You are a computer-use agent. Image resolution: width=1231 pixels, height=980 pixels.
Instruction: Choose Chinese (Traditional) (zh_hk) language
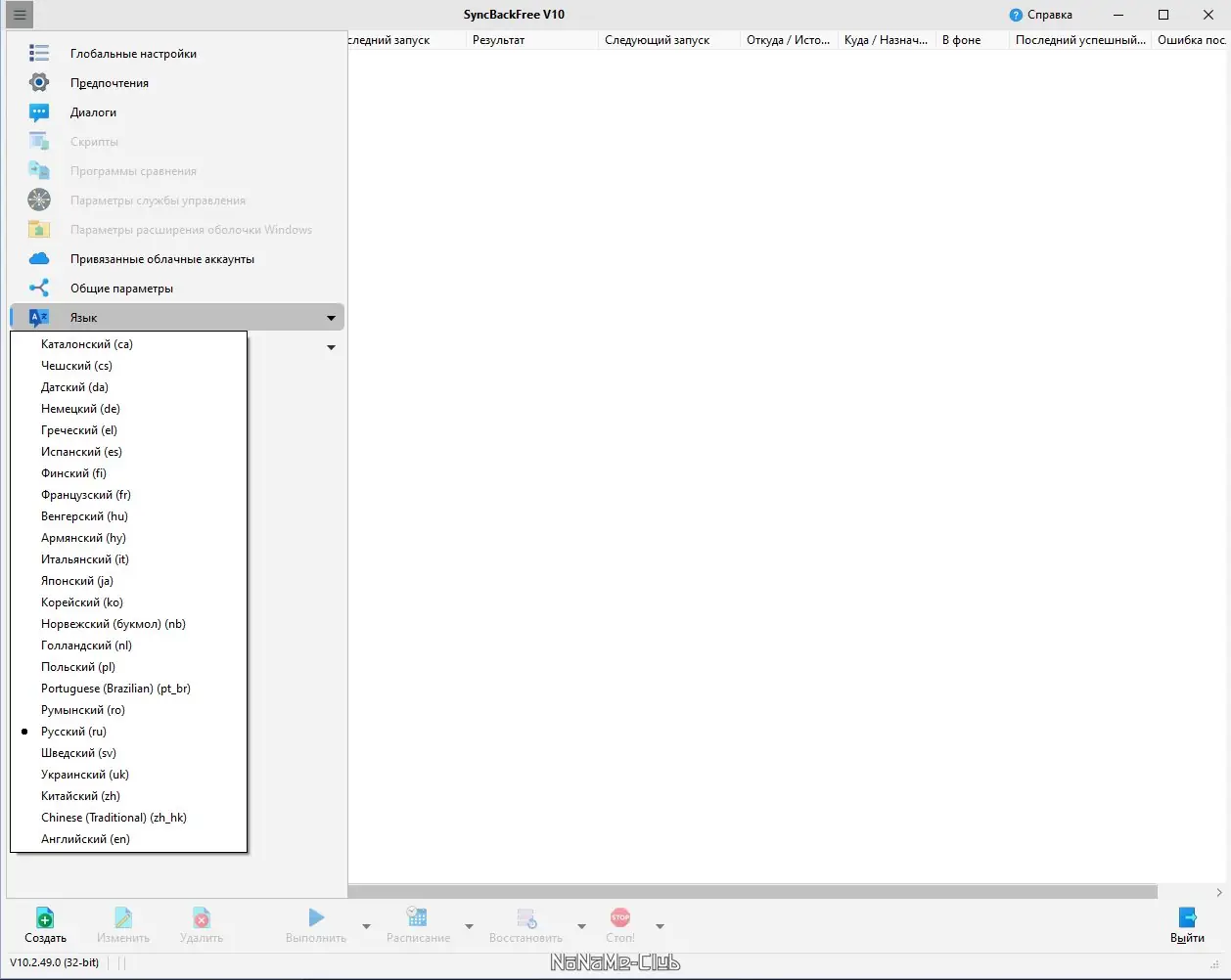[128, 818]
